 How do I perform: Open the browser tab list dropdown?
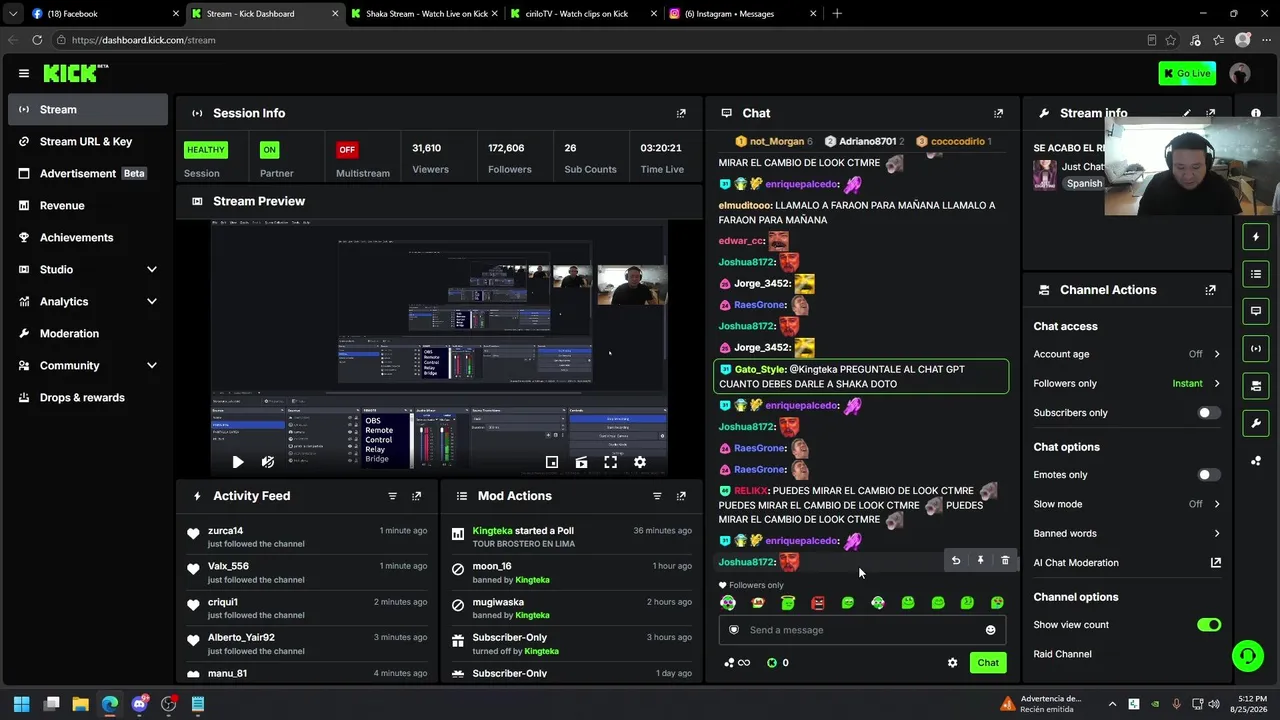13,14
